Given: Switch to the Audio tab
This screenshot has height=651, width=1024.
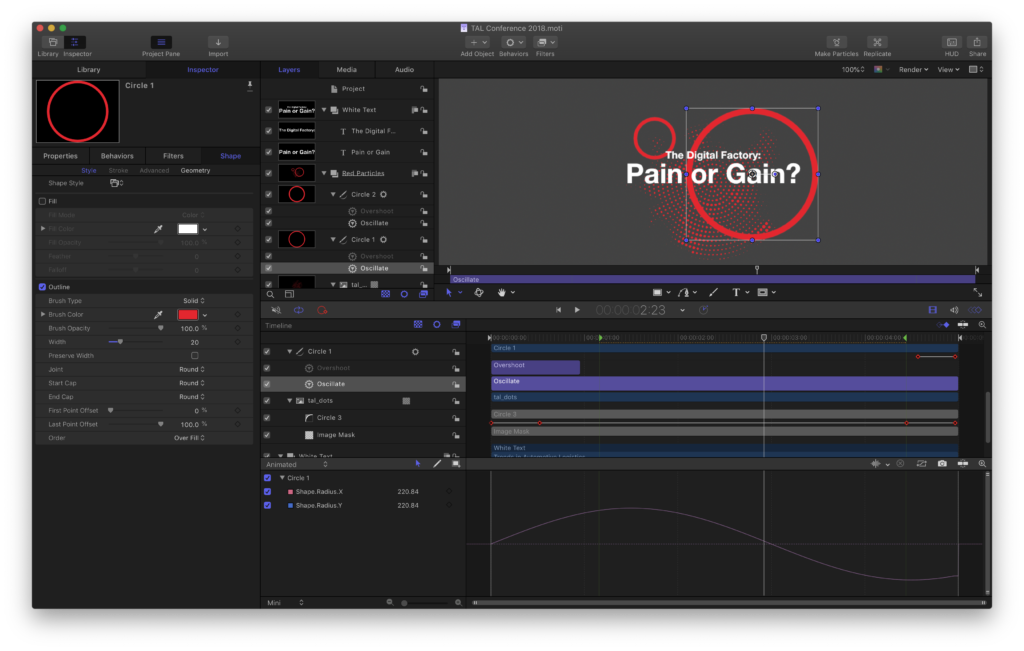Looking at the screenshot, I should tap(404, 70).
